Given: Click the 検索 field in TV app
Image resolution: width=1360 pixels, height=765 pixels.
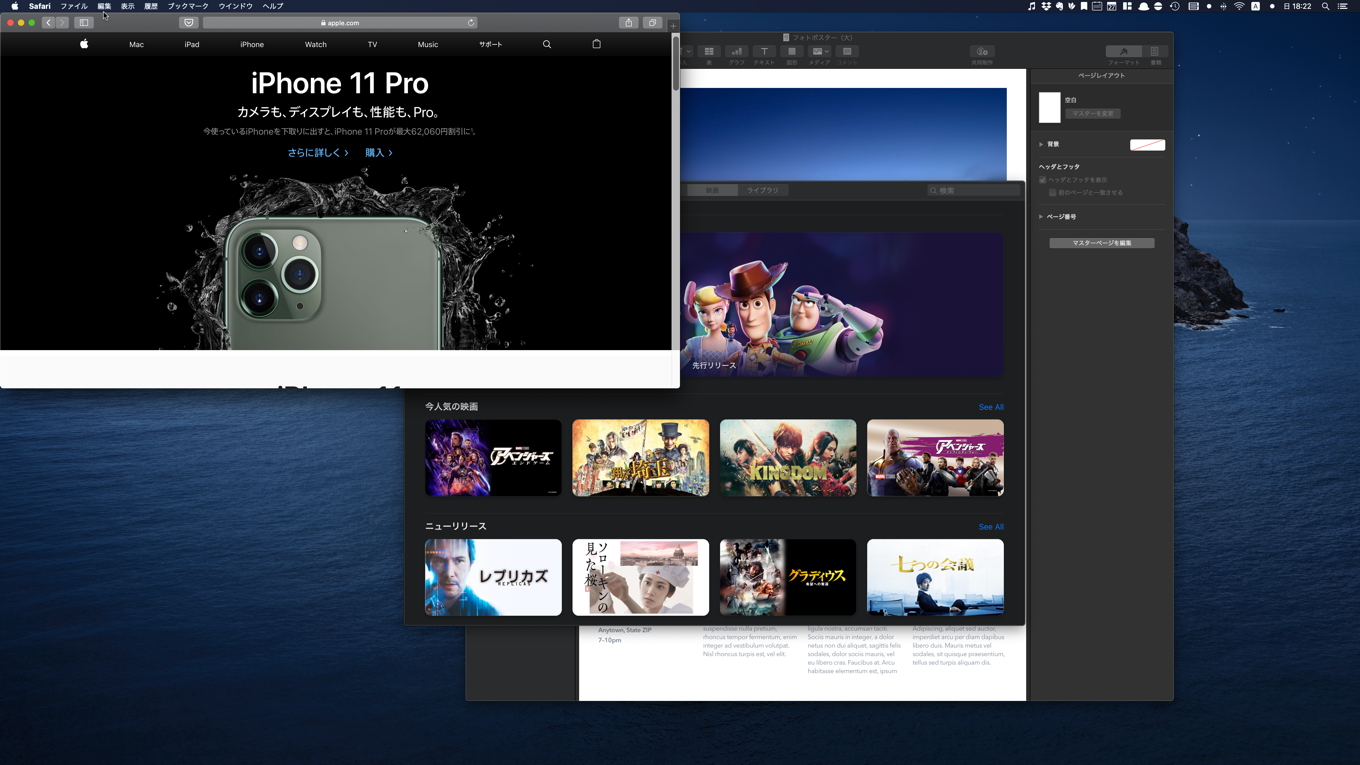Looking at the screenshot, I should tap(973, 190).
